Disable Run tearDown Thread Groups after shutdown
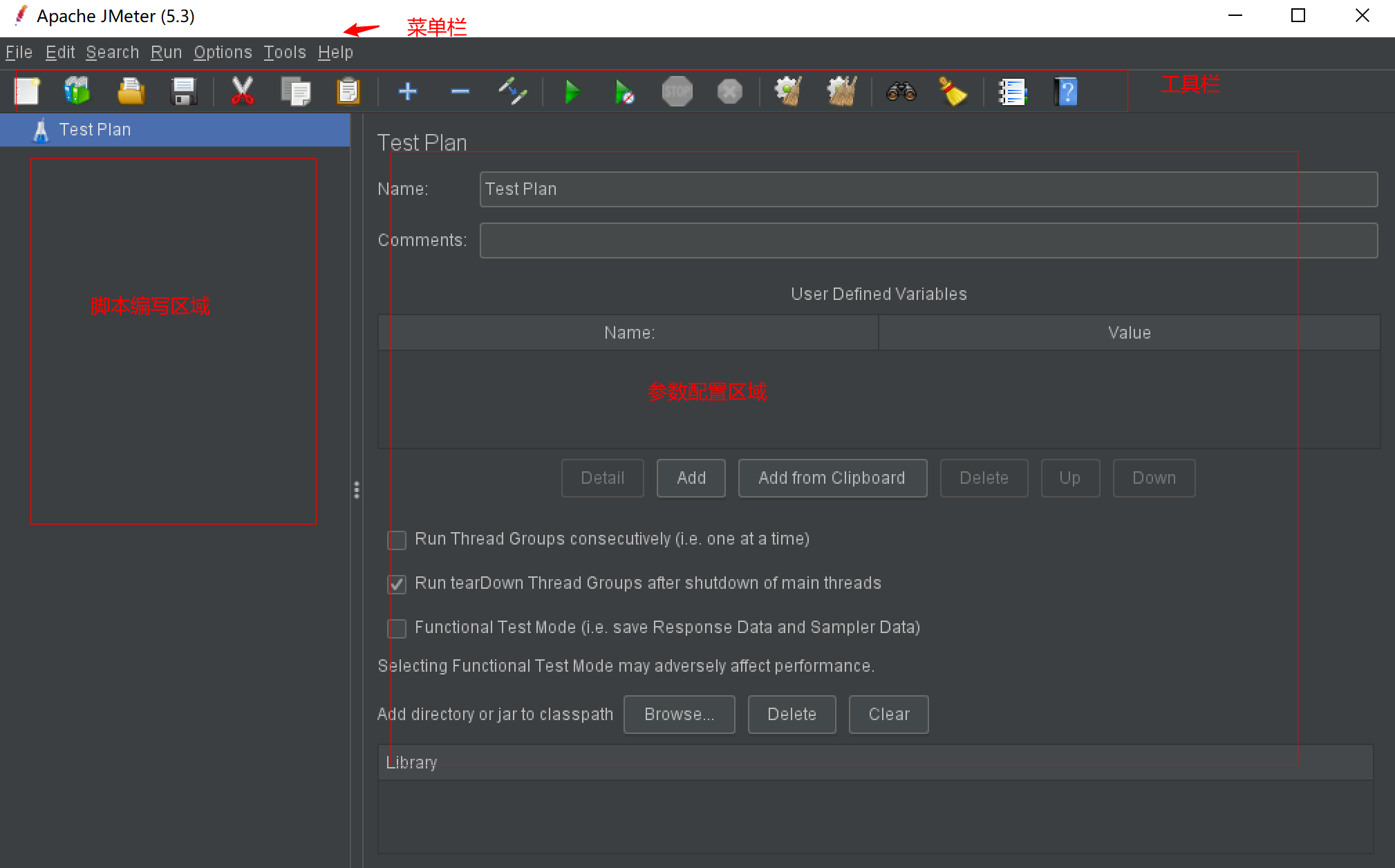This screenshot has width=1395, height=868. pos(397,584)
